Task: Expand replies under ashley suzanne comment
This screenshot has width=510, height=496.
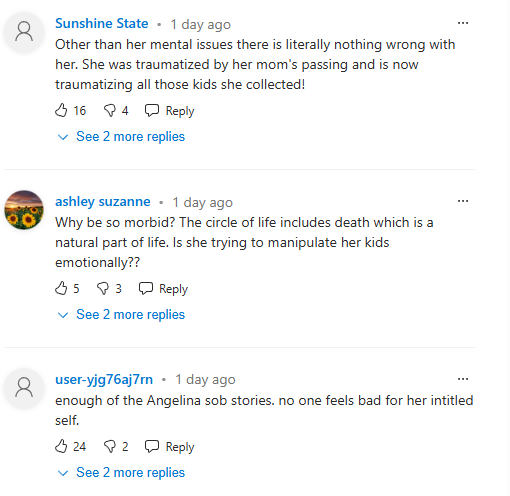Action: click(121, 315)
